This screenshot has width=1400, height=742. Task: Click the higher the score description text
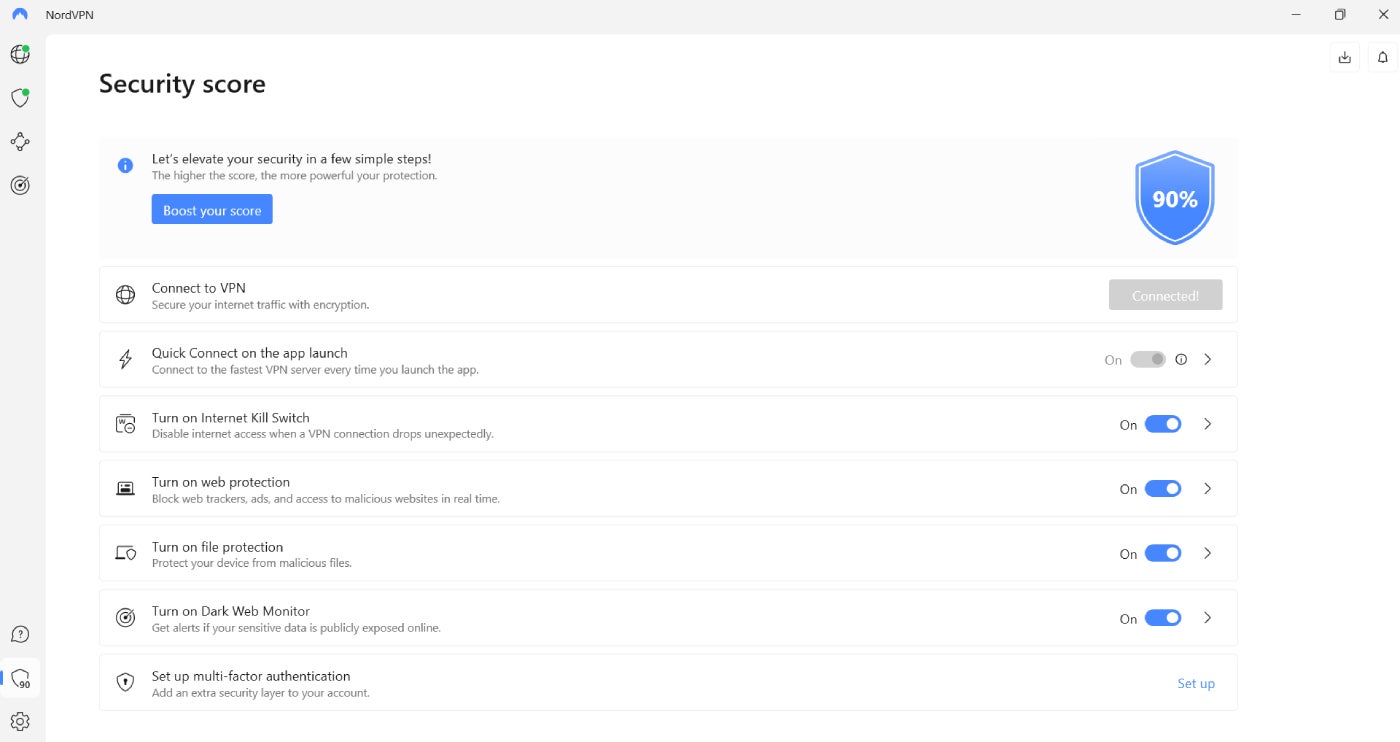point(295,176)
